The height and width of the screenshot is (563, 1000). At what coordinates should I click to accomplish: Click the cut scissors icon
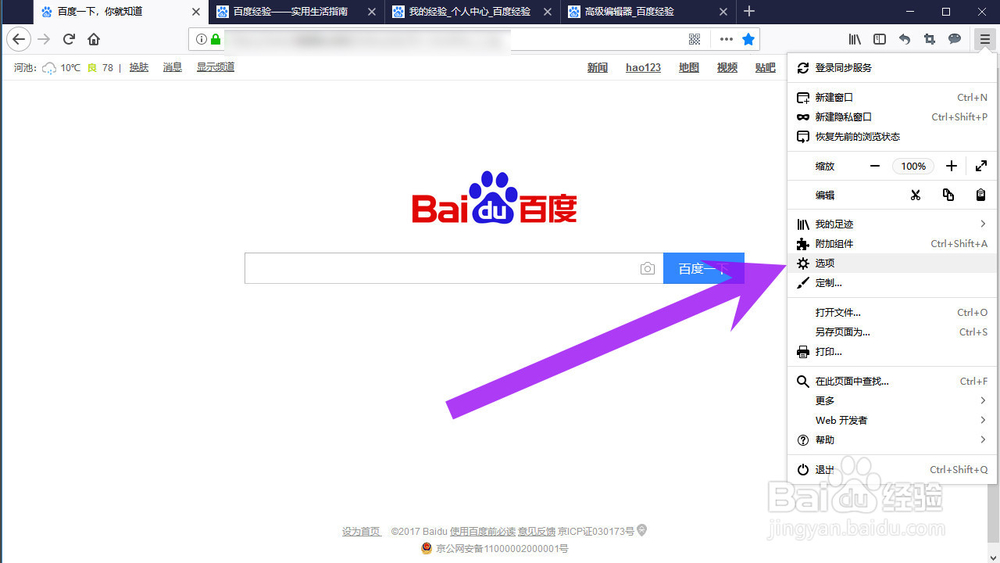[x=915, y=195]
